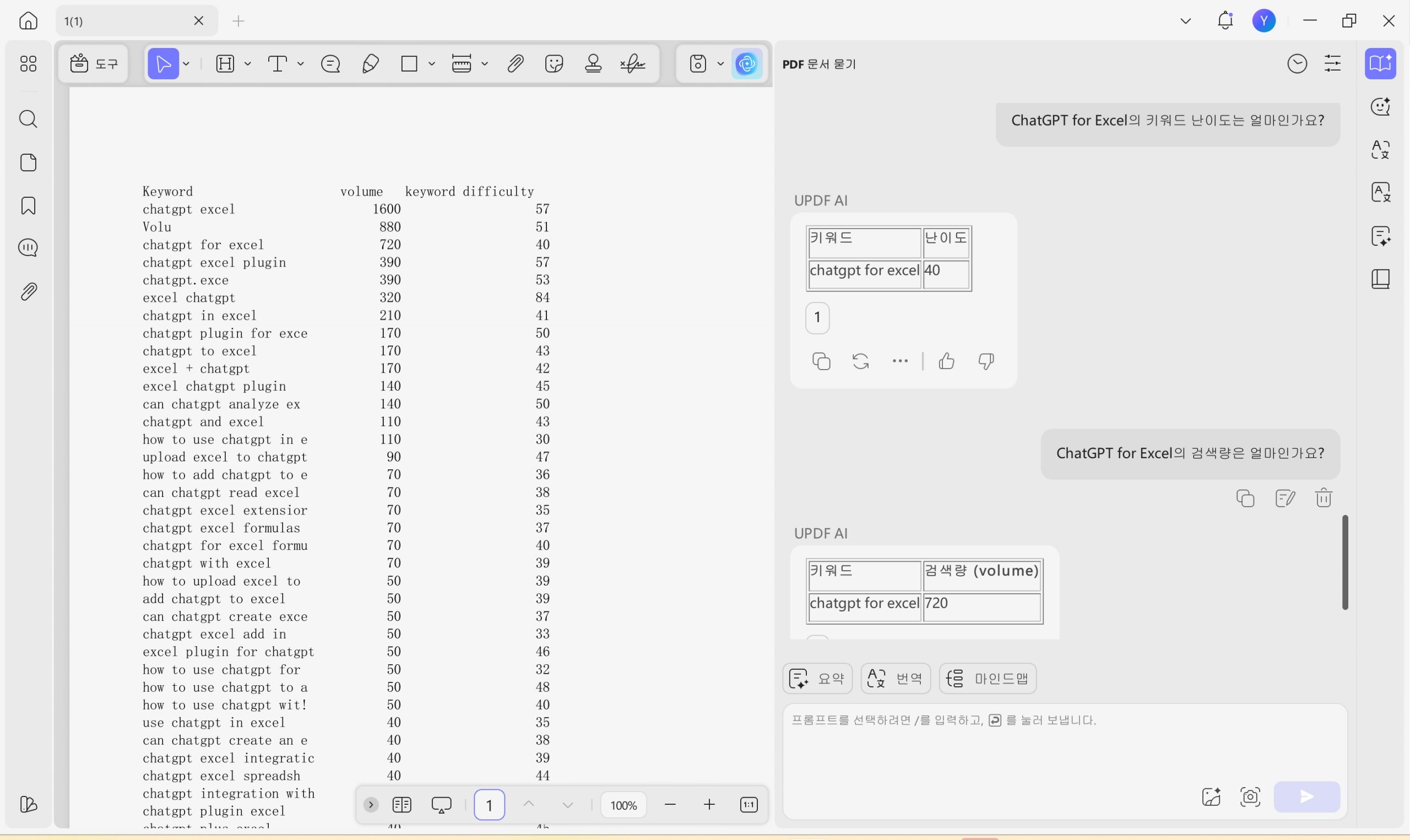Select the PDF document Q&A book icon
The image size is (1410, 840).
pyautogui.click(x=1381, y=63)
